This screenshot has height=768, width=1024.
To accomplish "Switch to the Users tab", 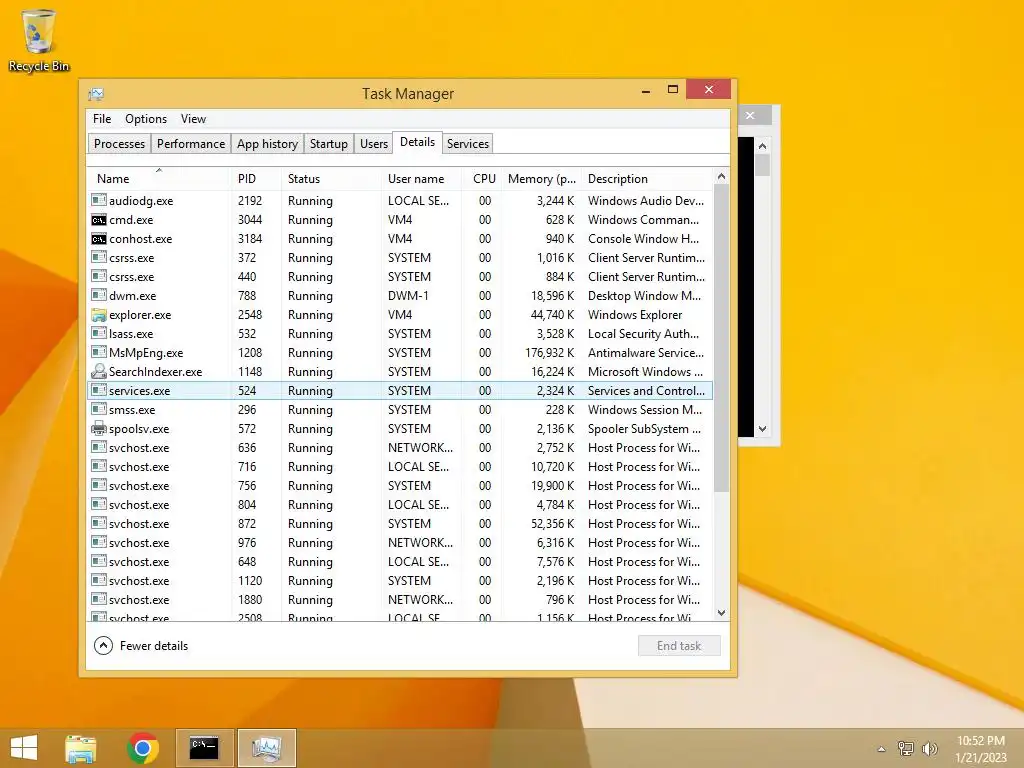I will [374, 144].
